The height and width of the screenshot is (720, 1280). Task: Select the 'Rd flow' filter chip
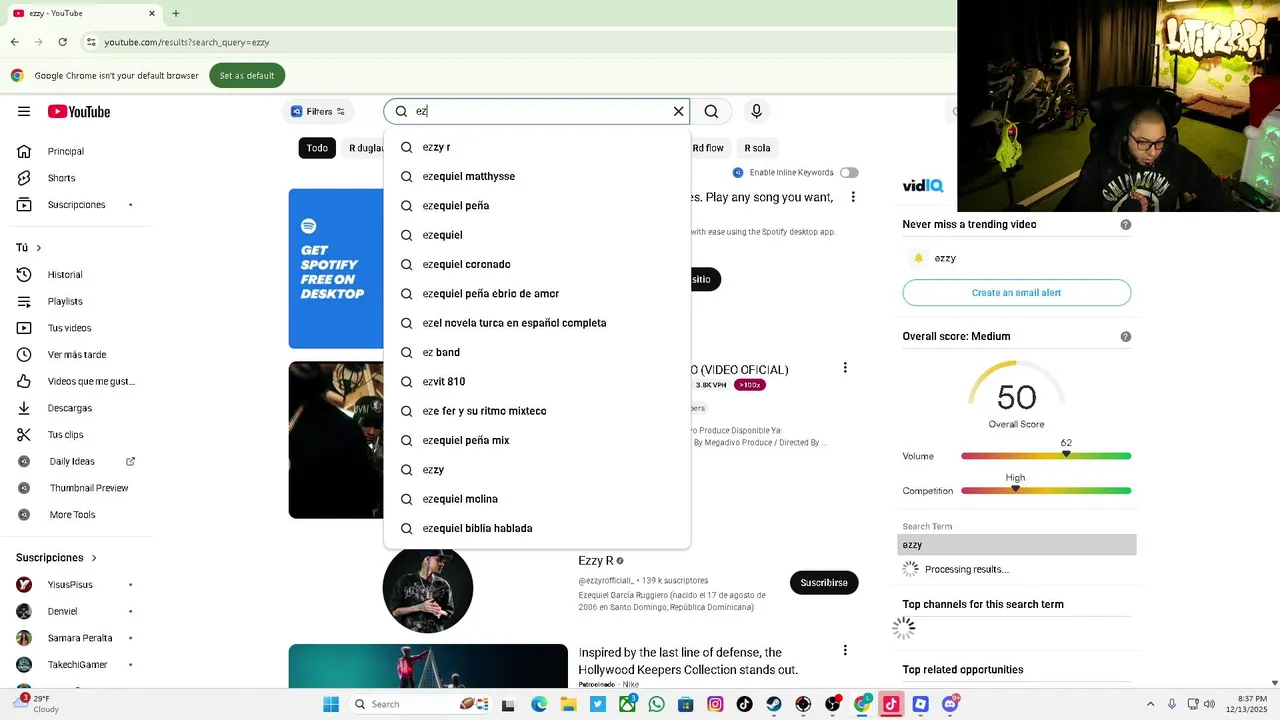point(708,148)
